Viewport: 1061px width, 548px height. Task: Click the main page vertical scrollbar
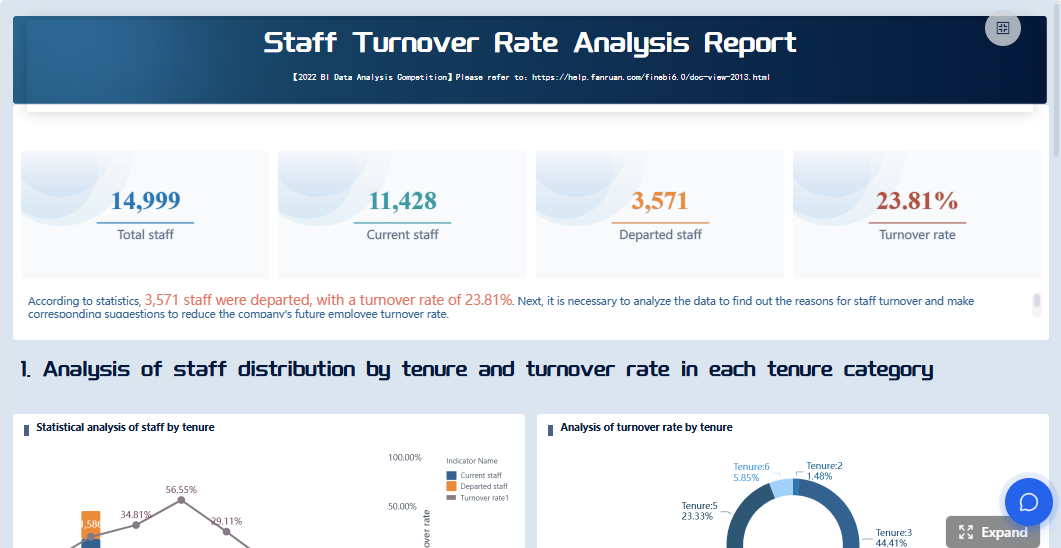click(1056, 80)
